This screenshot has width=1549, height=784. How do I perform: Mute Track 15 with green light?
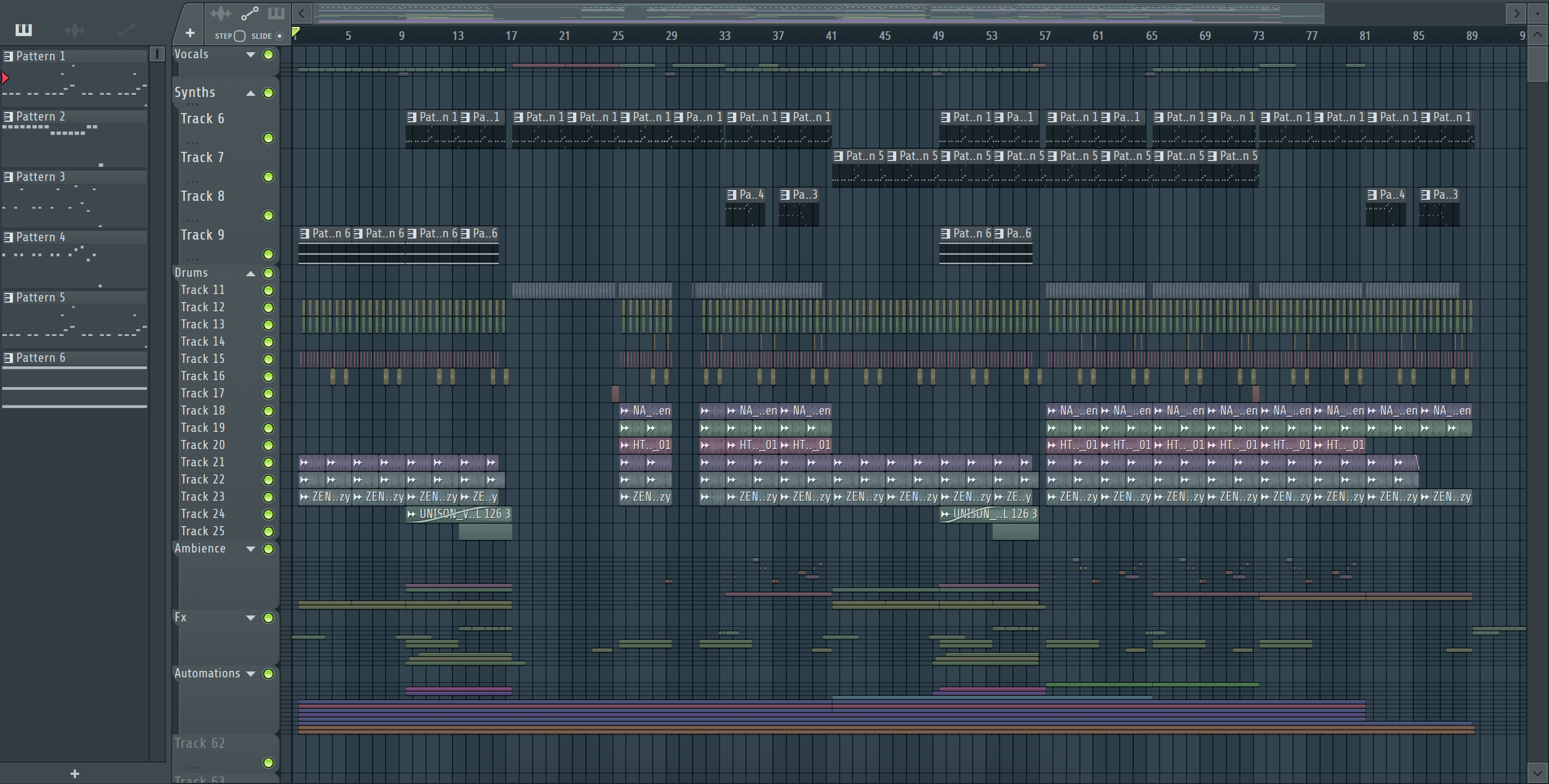(269, 360)
